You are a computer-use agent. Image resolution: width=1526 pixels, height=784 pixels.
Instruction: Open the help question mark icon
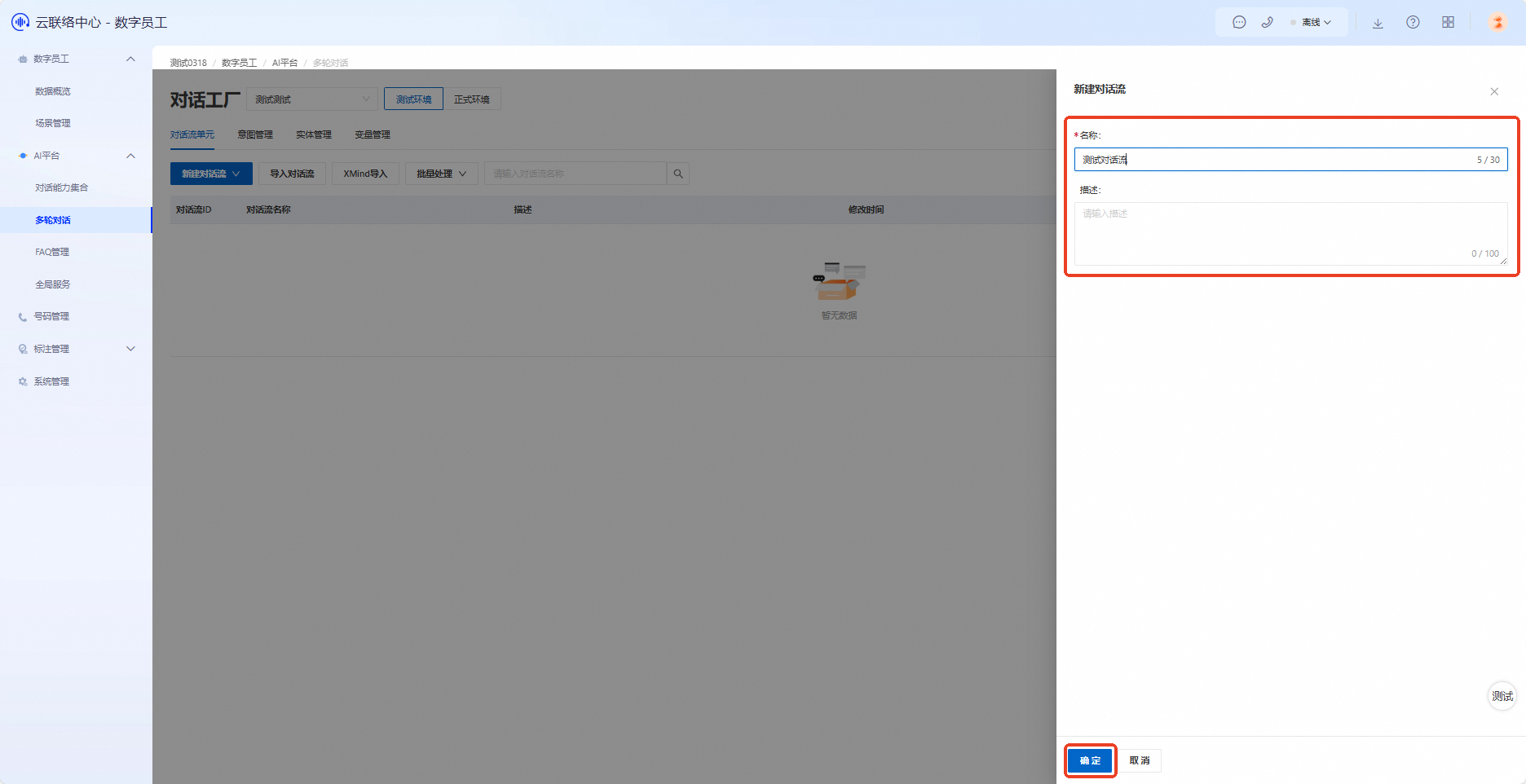[1413, 23]
